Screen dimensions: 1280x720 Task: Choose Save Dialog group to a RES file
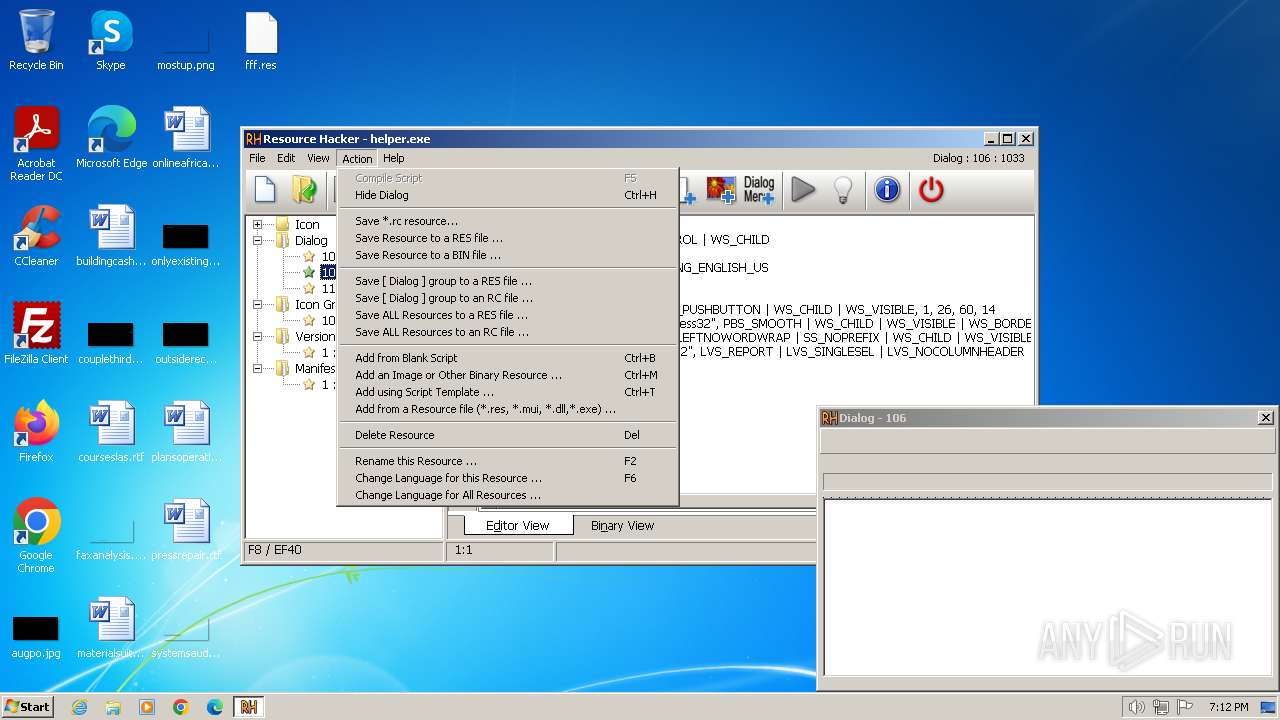508,281
